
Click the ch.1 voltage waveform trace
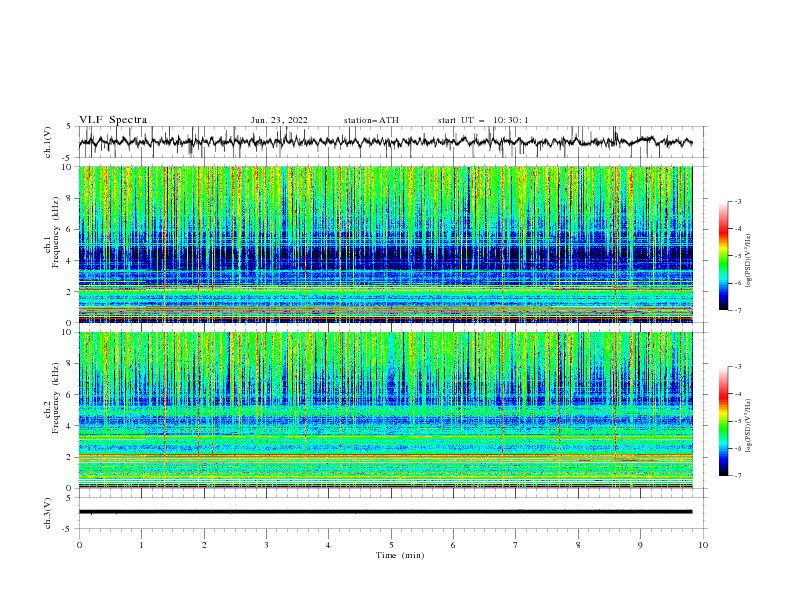click(385, 141)
